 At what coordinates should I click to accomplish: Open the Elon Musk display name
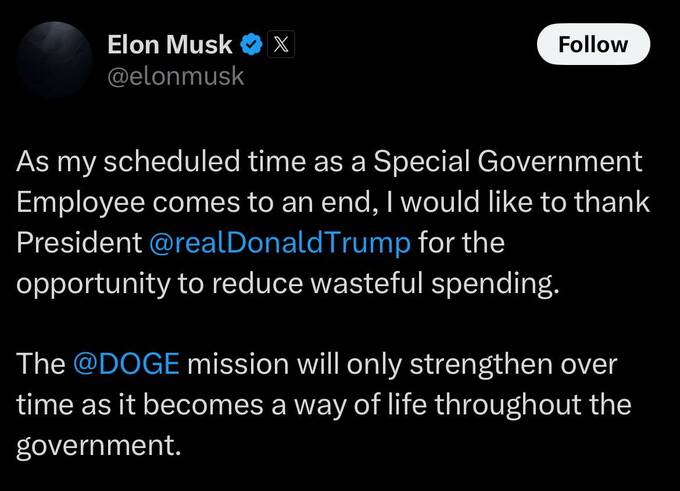pyautogui.click(x=170, y=45)
